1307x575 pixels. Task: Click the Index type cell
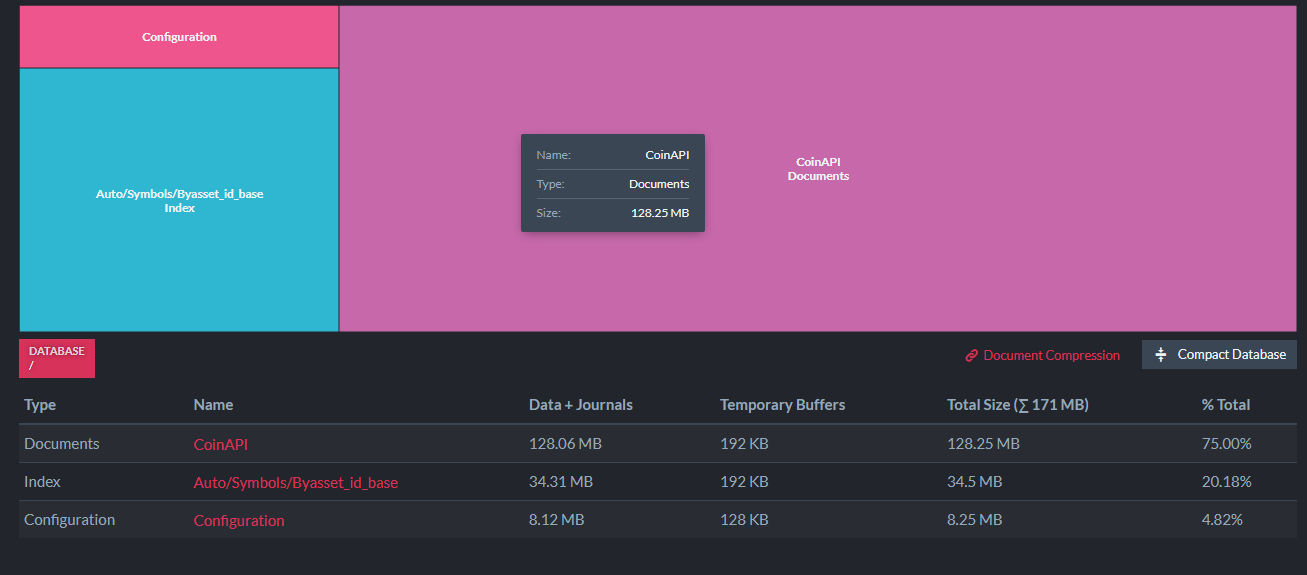[x=42, y=481]
